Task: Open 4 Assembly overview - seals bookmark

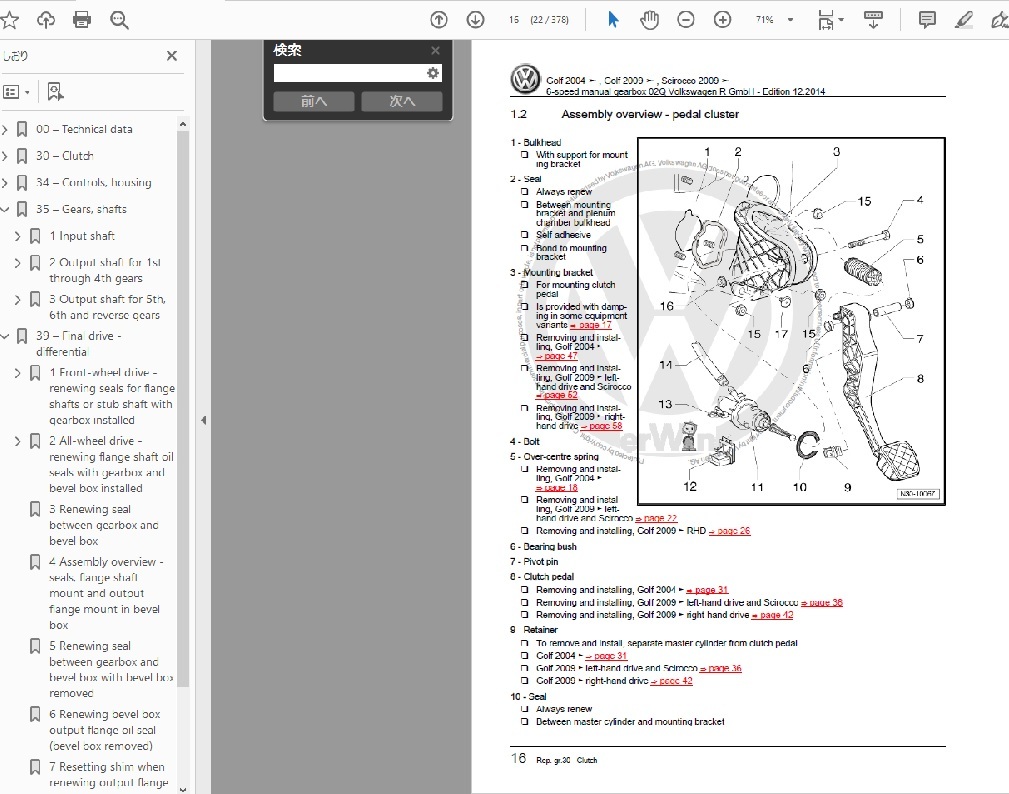Action: tap(106, 593)
